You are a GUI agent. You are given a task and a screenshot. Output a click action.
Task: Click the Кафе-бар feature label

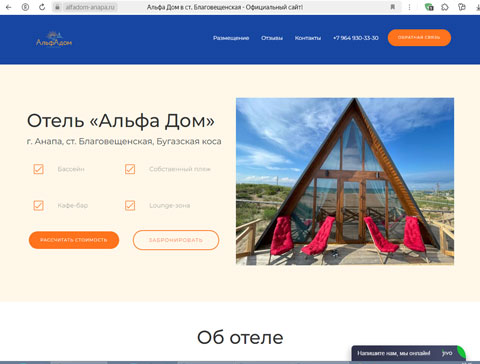point(73,206)
